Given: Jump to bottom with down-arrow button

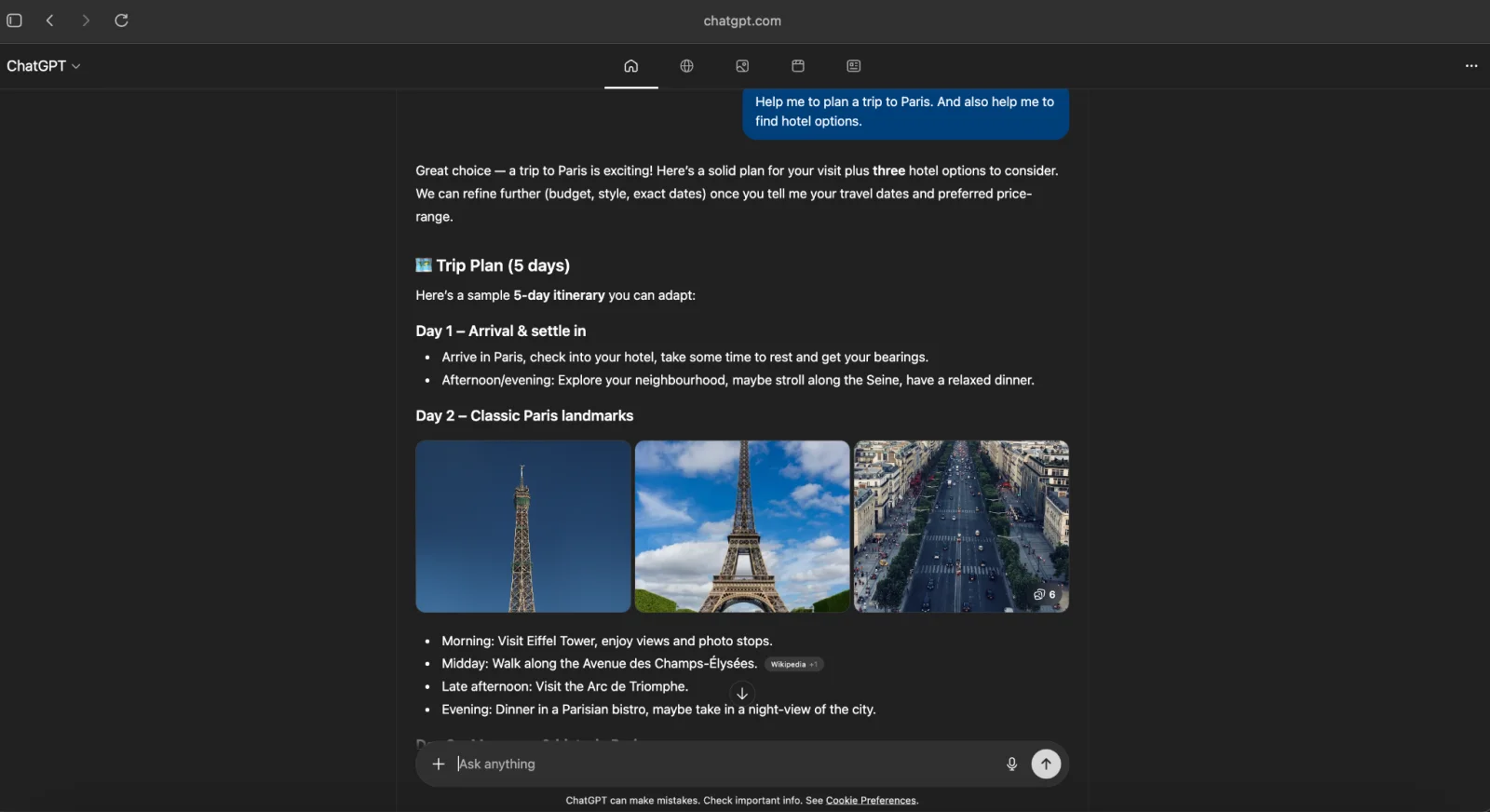Looking at the screenshot, I should coord(742,694).
